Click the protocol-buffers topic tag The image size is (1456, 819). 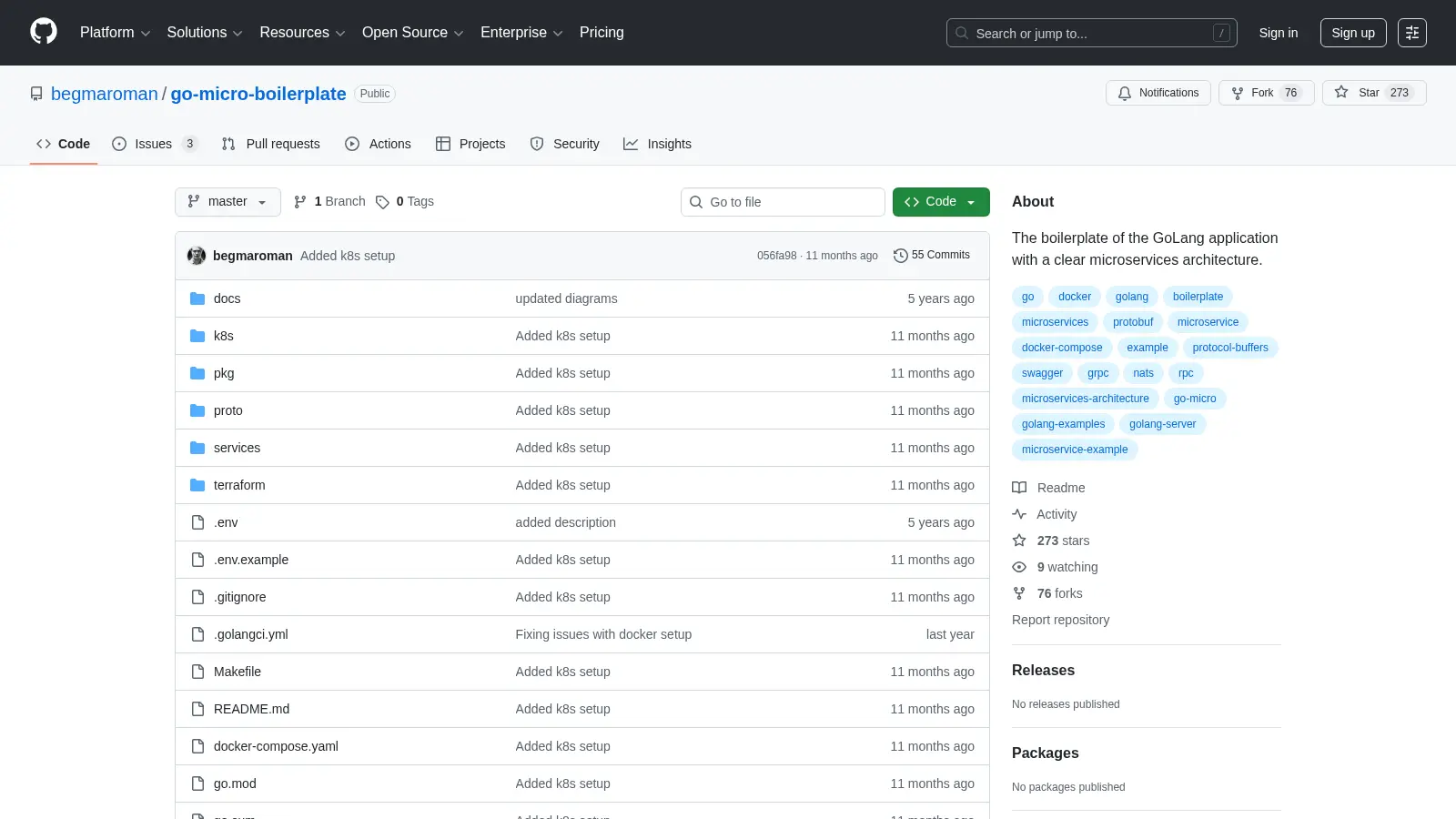click(1229, 348)
